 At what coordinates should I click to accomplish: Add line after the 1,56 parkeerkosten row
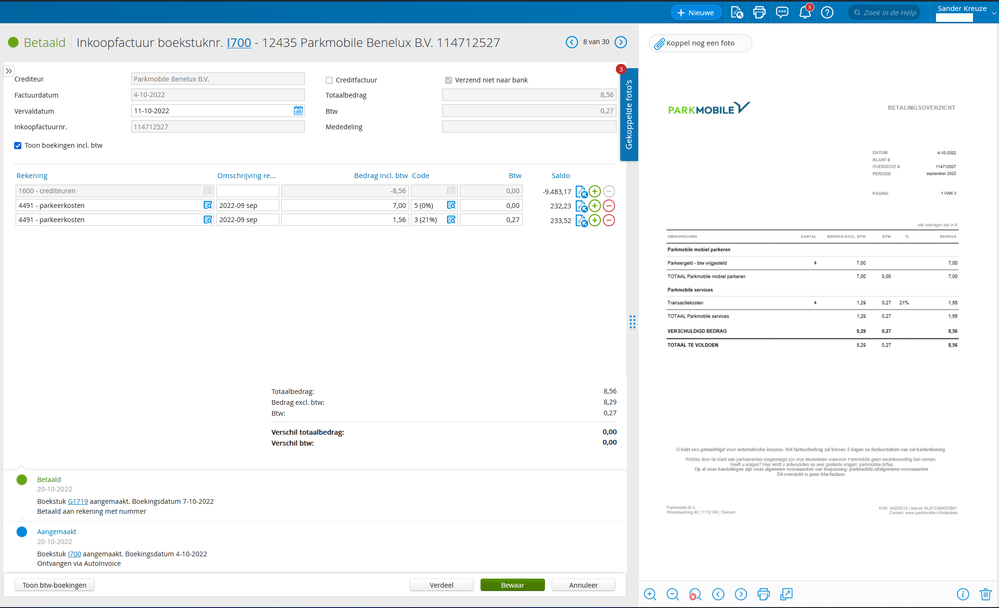[x=594, y=221]
